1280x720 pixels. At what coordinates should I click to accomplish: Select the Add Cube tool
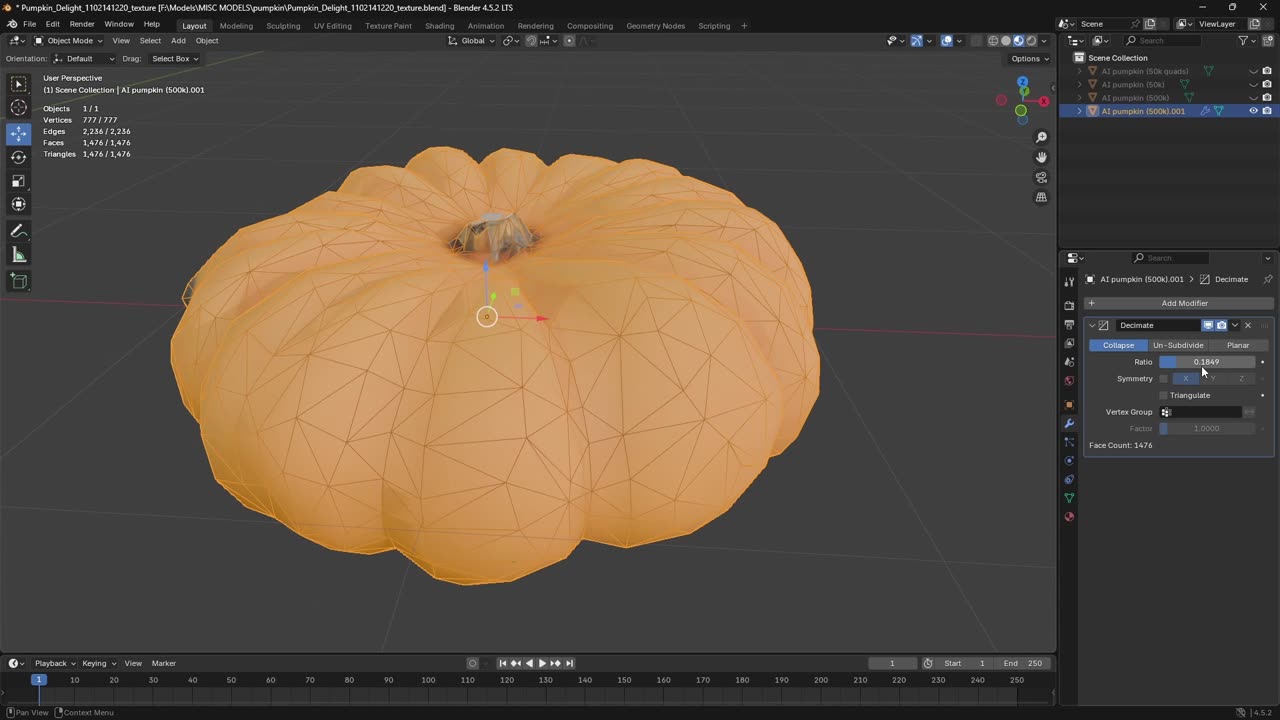[x=18, y=282]
